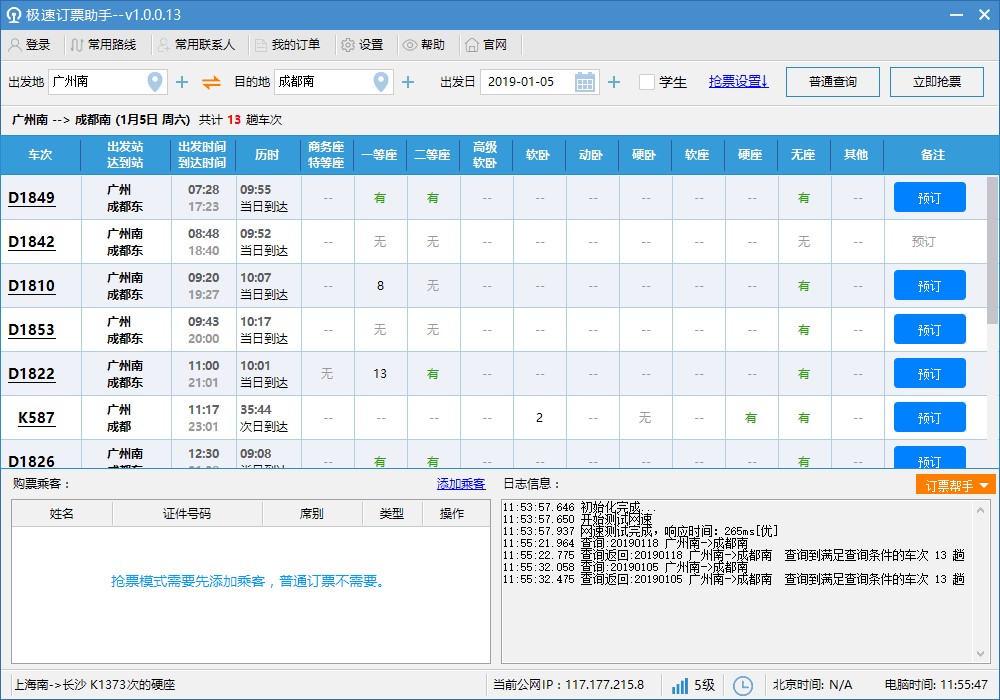The image size is (1000, 700).
Task: Book train D1849 with 预订 button
Action: [929, 198]
